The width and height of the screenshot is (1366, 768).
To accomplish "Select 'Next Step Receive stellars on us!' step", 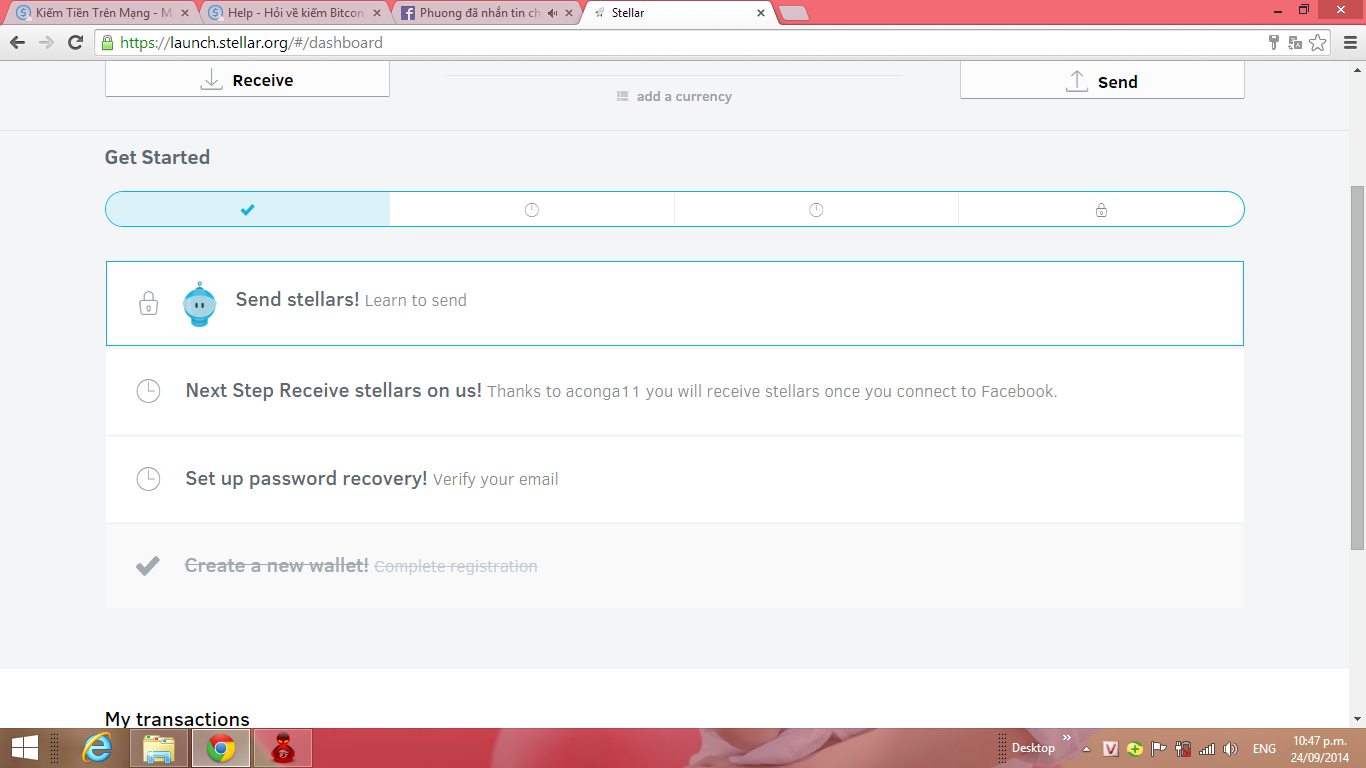I will click(675, 391).
